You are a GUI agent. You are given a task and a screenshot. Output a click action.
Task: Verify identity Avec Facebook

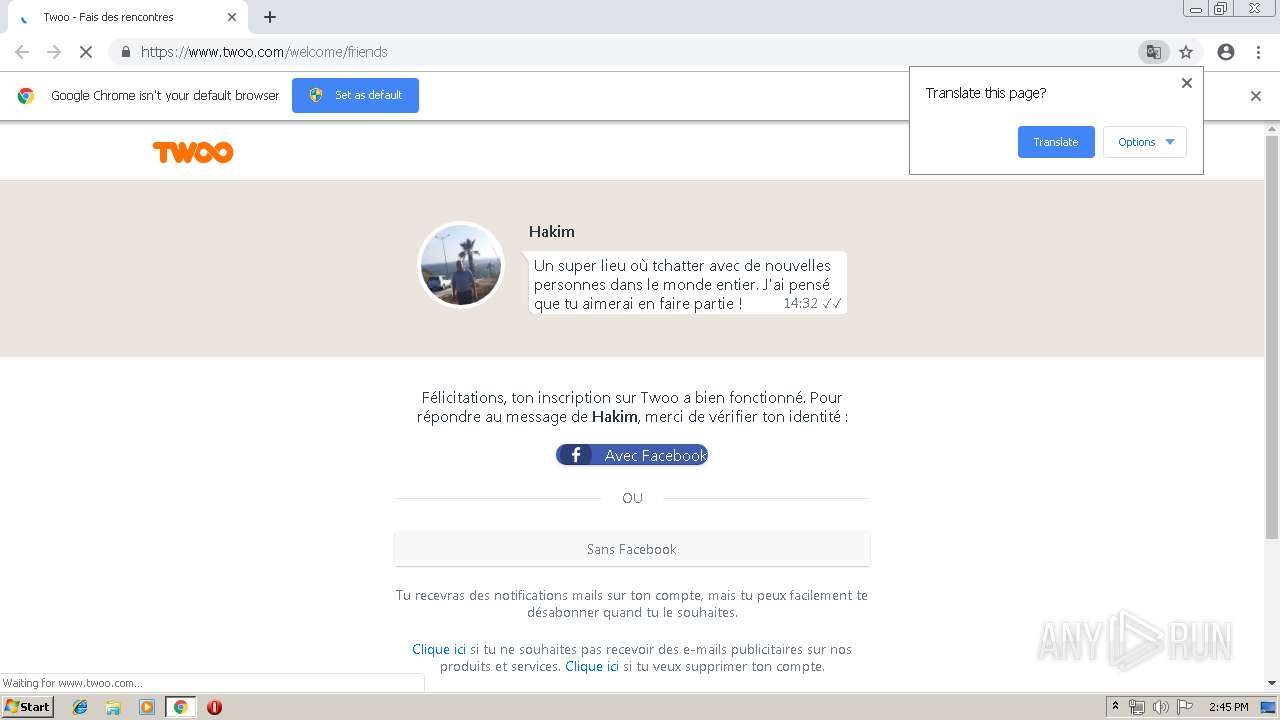(x=632, y=455)
